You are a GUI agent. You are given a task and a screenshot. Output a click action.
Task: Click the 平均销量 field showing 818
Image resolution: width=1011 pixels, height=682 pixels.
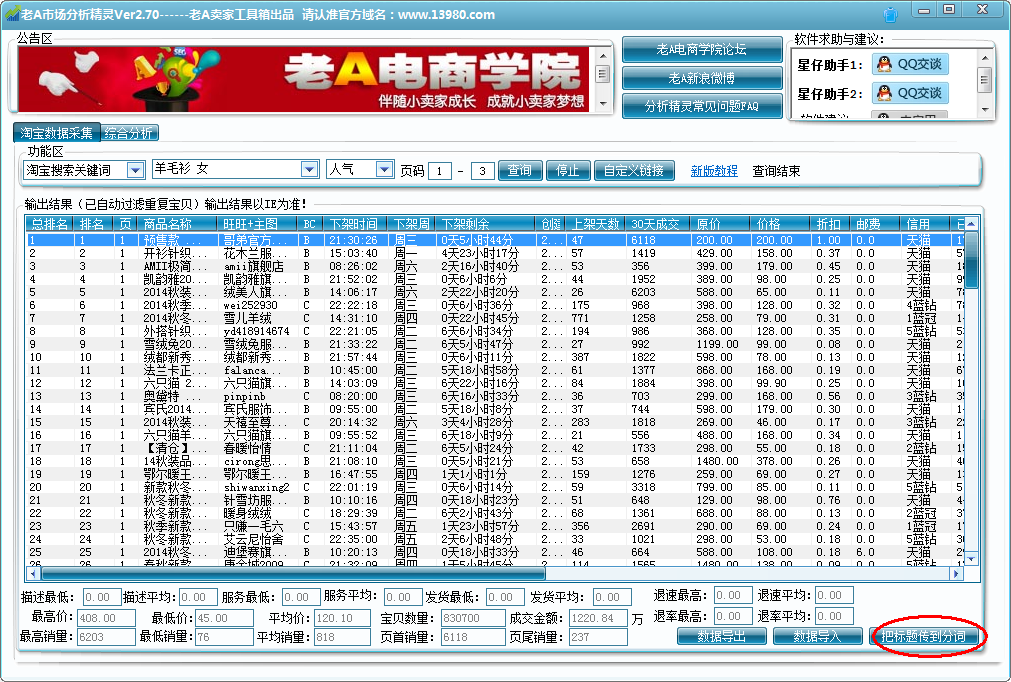tap(342, 637)
